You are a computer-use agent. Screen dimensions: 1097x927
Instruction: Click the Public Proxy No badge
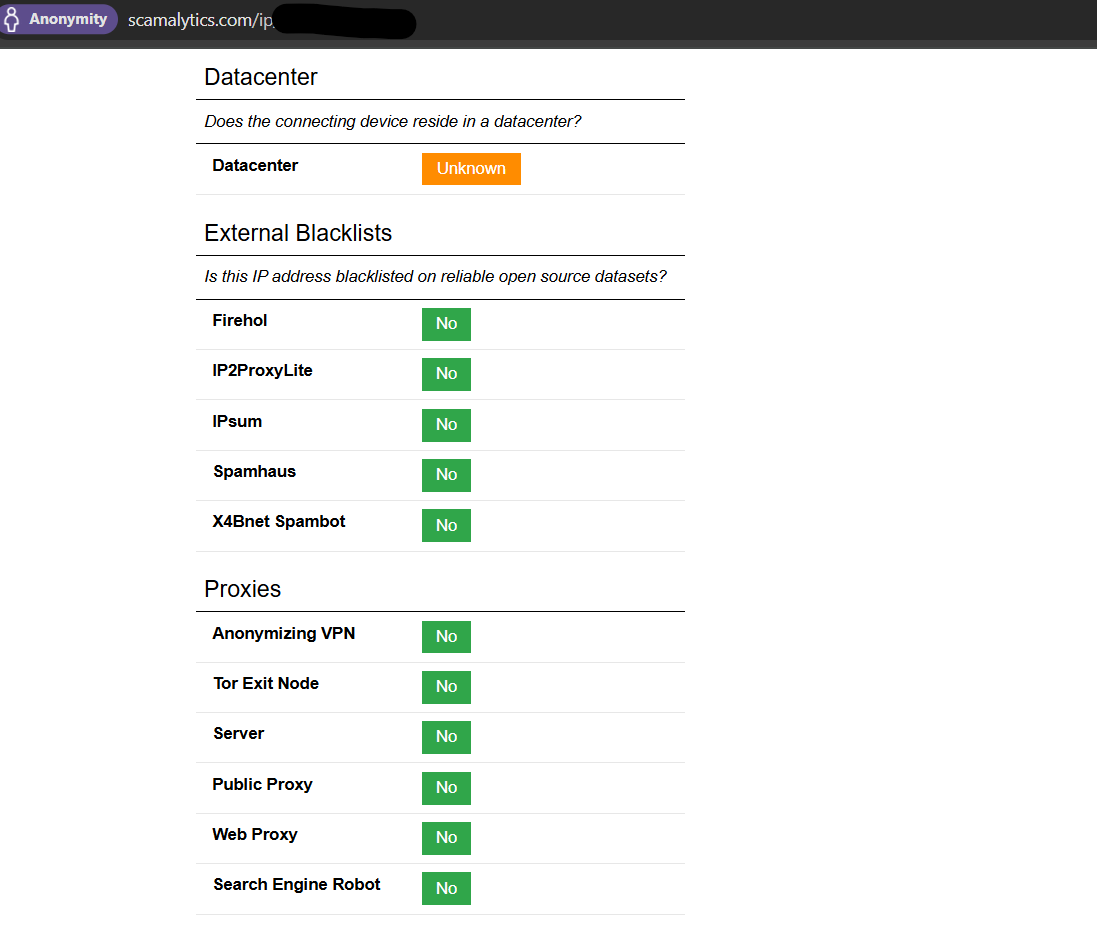click(446, 788)
